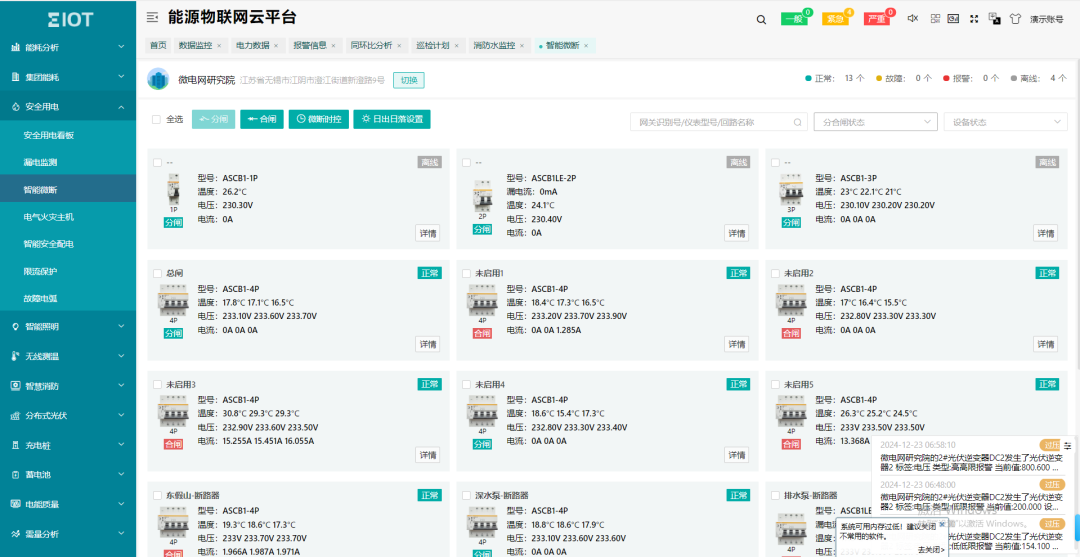The height and width of the screenshot is (557, 1080).
Task: Open the theme skin shirt icon
Action: pyautogui.click(x=1015, y=19)
